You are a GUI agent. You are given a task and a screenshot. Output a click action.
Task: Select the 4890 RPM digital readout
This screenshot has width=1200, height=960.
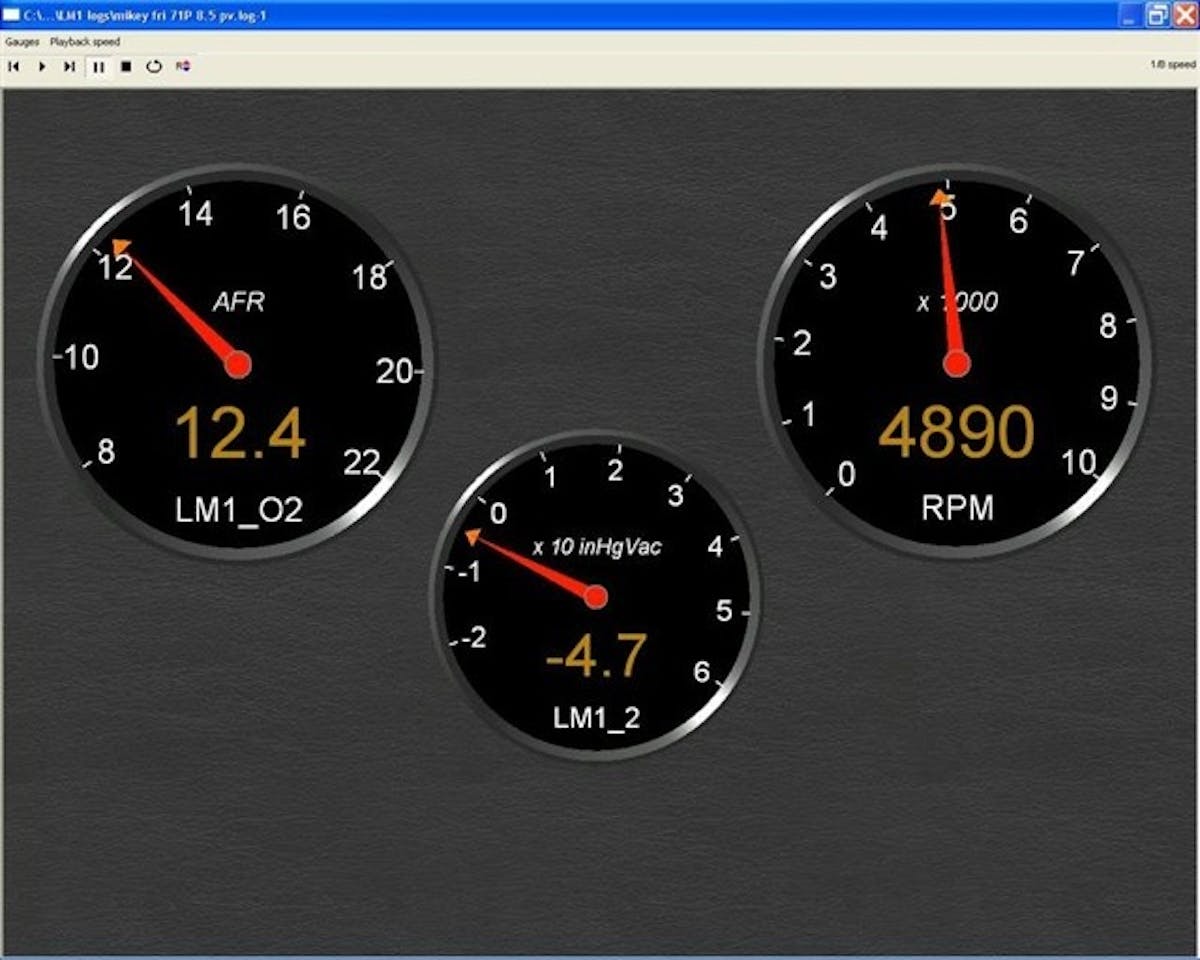tap(956, 432)
